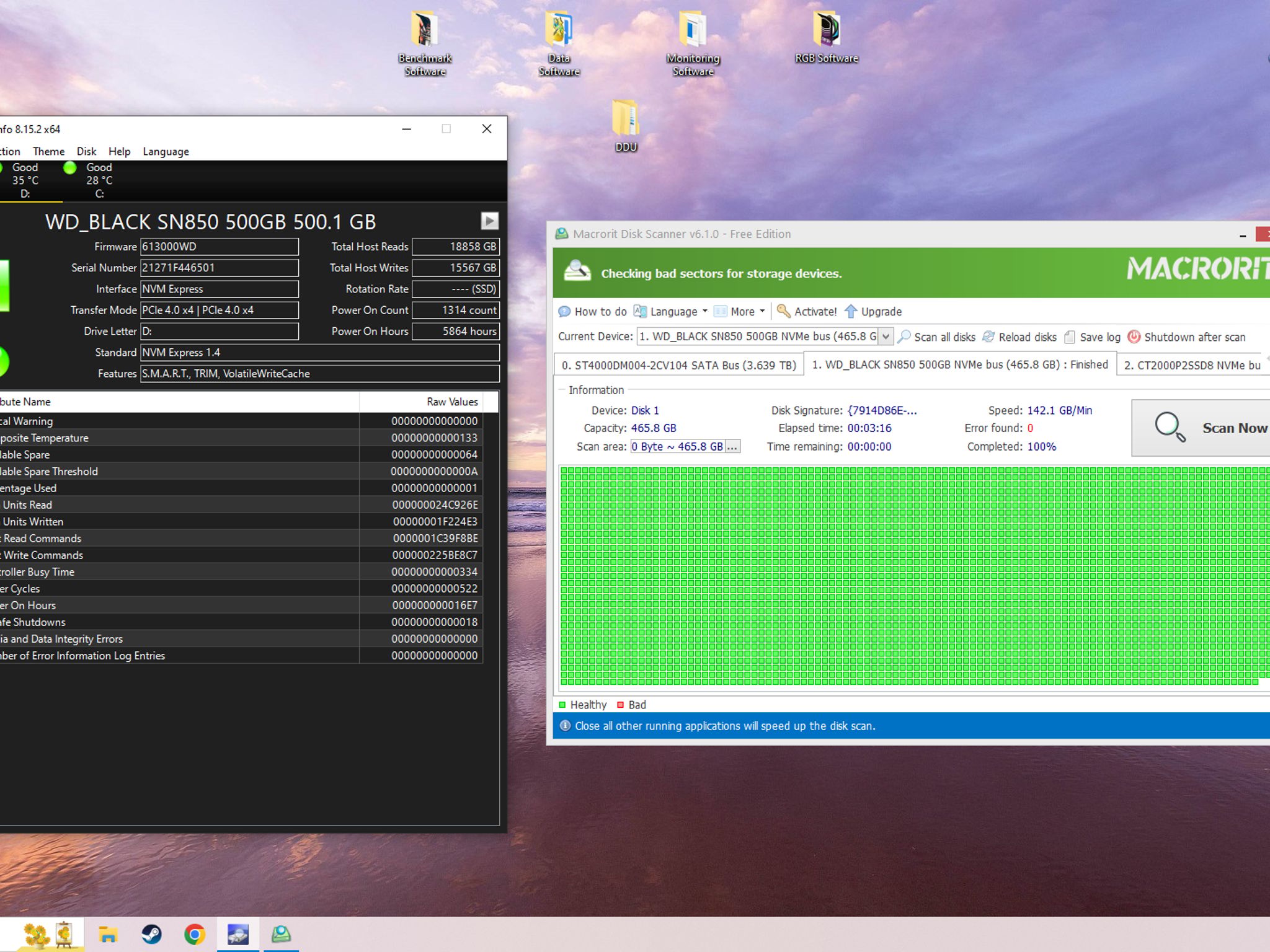This screenshot has height=952, width=1270.
Task: Click the Serial Number field
Action: pos(220,268)
